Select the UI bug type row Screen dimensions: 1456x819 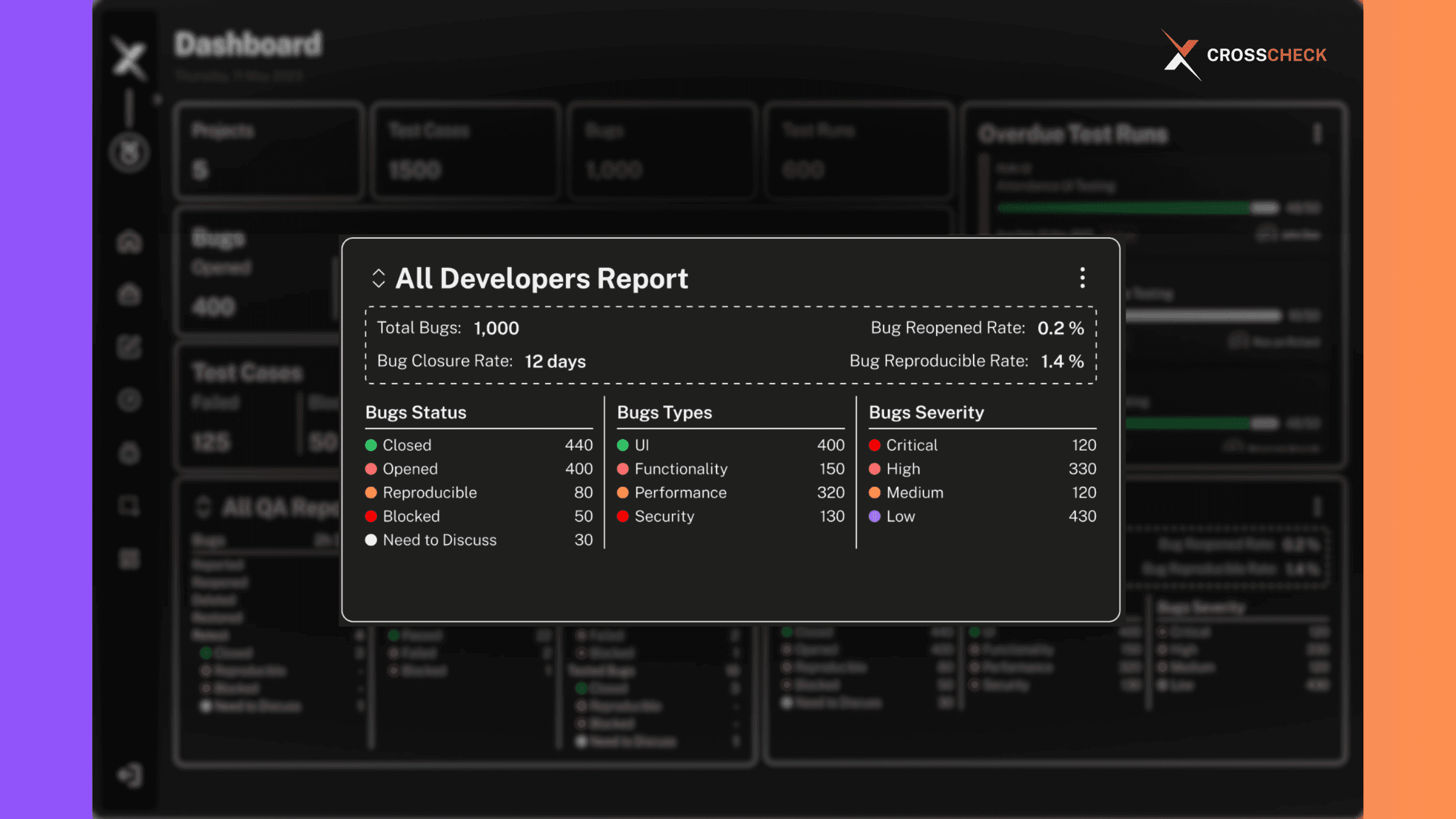click(731, 445)
